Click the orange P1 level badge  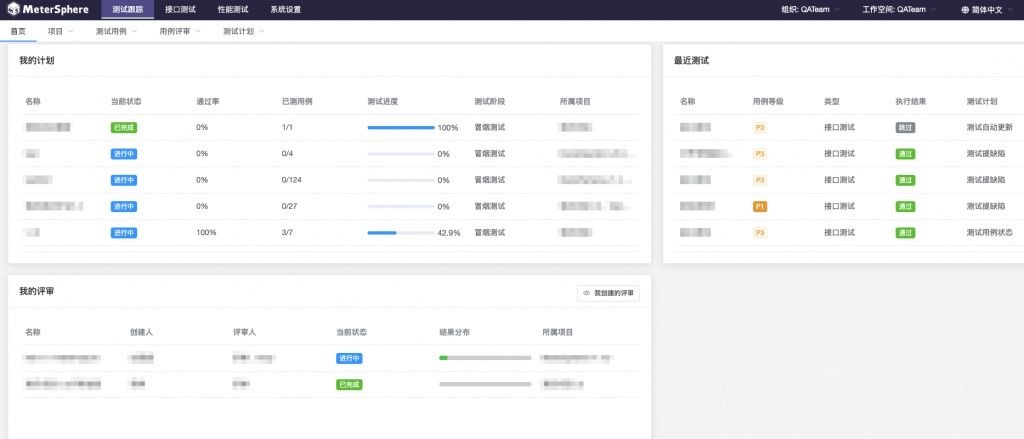click(760, 206)
